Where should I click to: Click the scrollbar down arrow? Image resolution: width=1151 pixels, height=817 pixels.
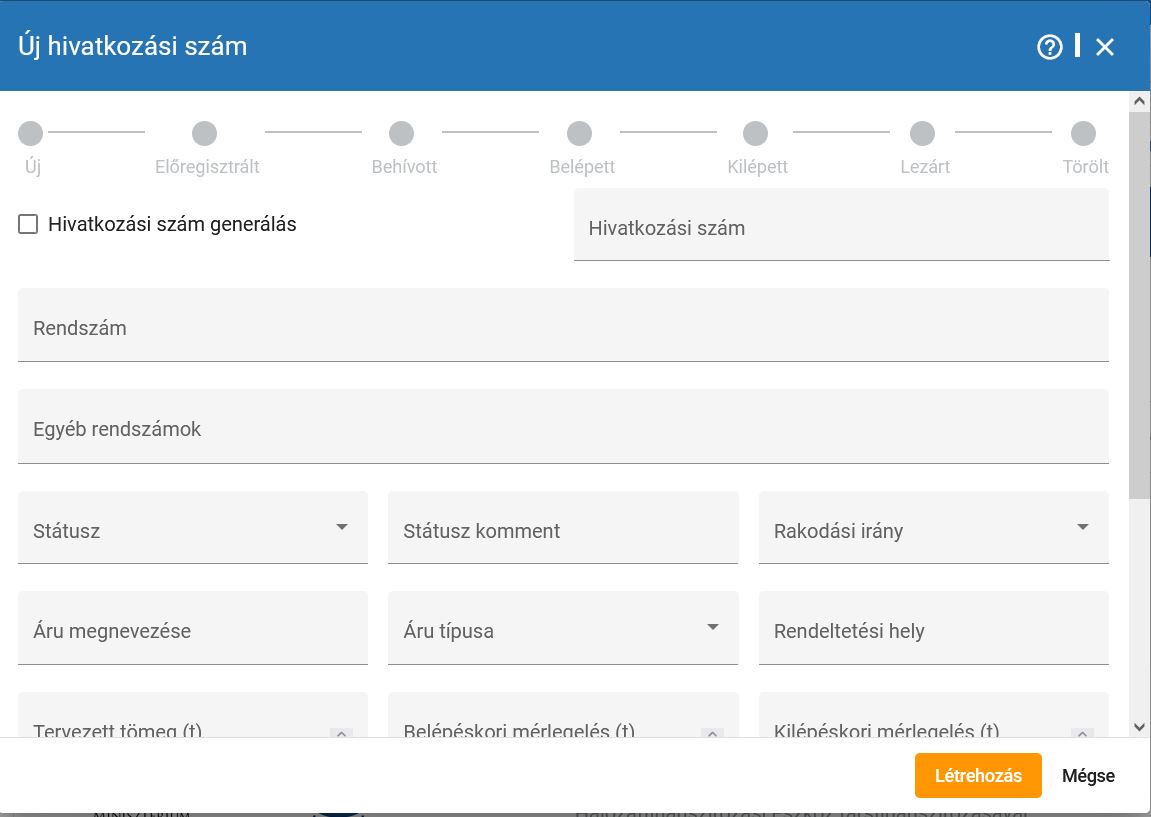(1139, 727)
